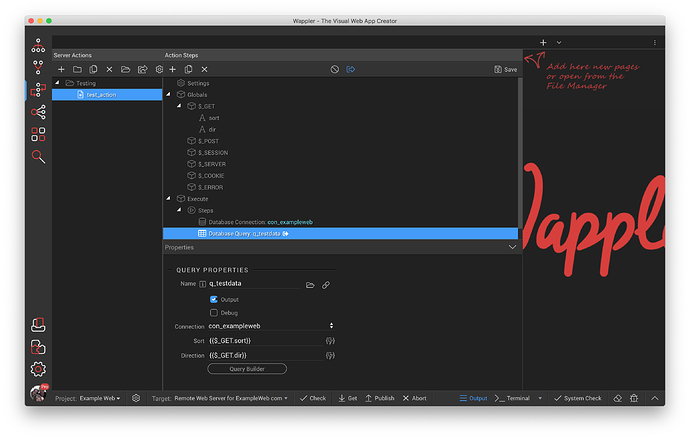
Task: Run System Check
Action: coord(577,399)
